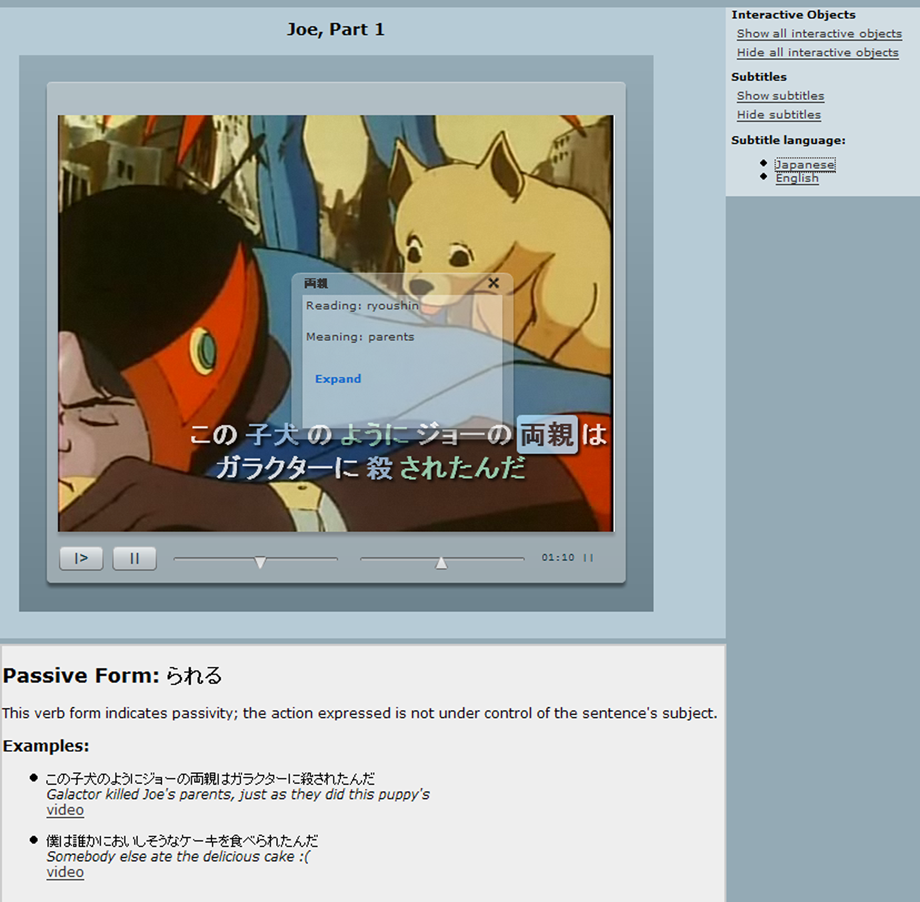Switch subtitle language to Japanese
This screenshot has width=920, height=902.
(805, 164)
